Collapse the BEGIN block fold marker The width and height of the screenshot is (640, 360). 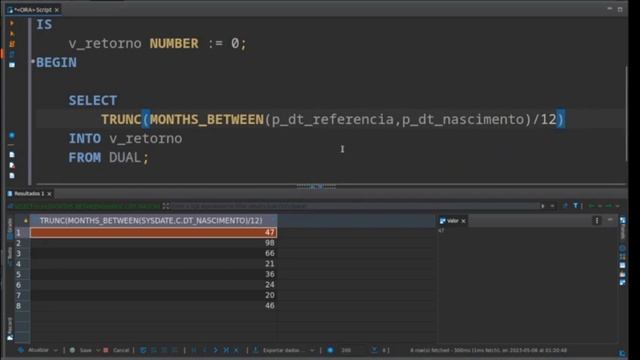coord(33,62)
